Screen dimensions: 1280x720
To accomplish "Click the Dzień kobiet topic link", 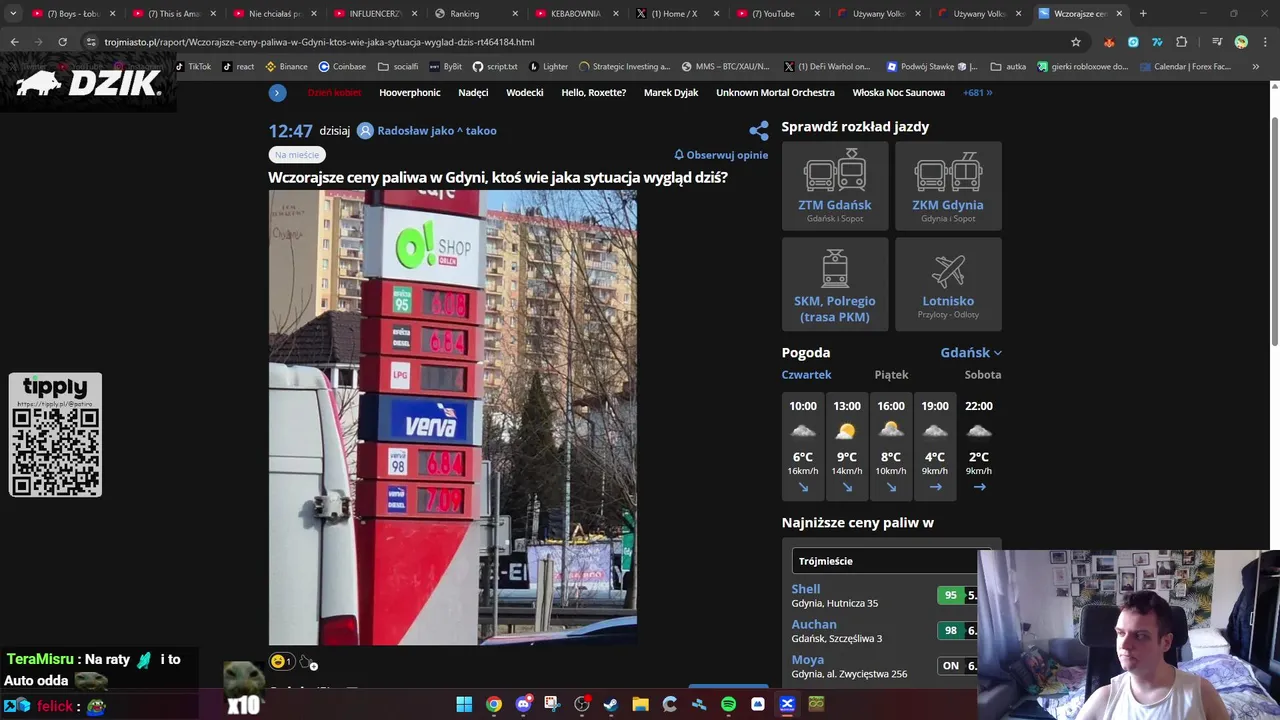I will (334, 93).
